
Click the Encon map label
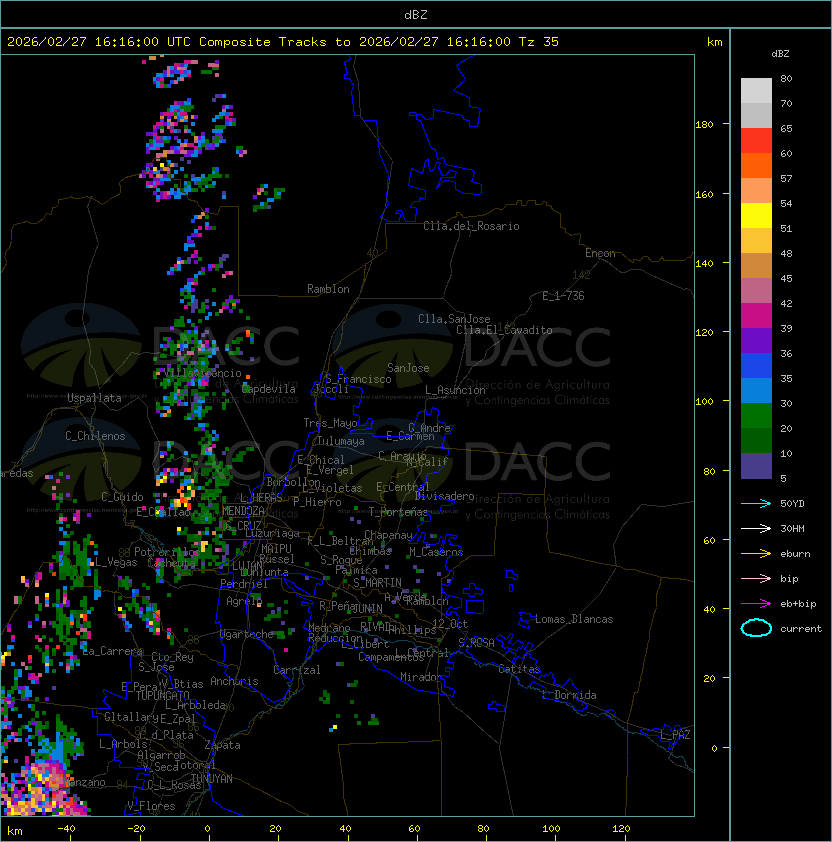click(600, 253)
